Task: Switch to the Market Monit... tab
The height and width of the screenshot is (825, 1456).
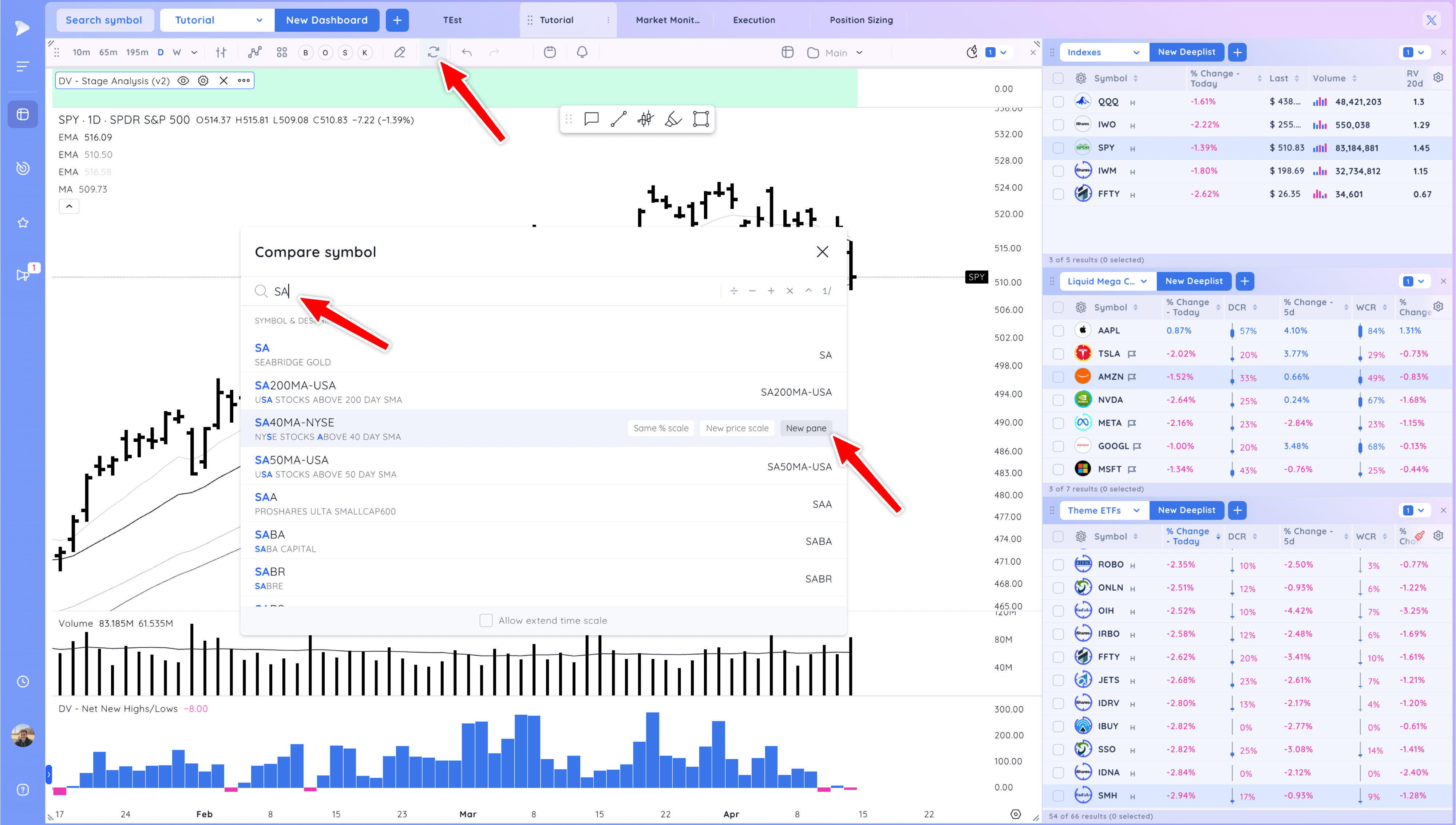Action: 668,20
